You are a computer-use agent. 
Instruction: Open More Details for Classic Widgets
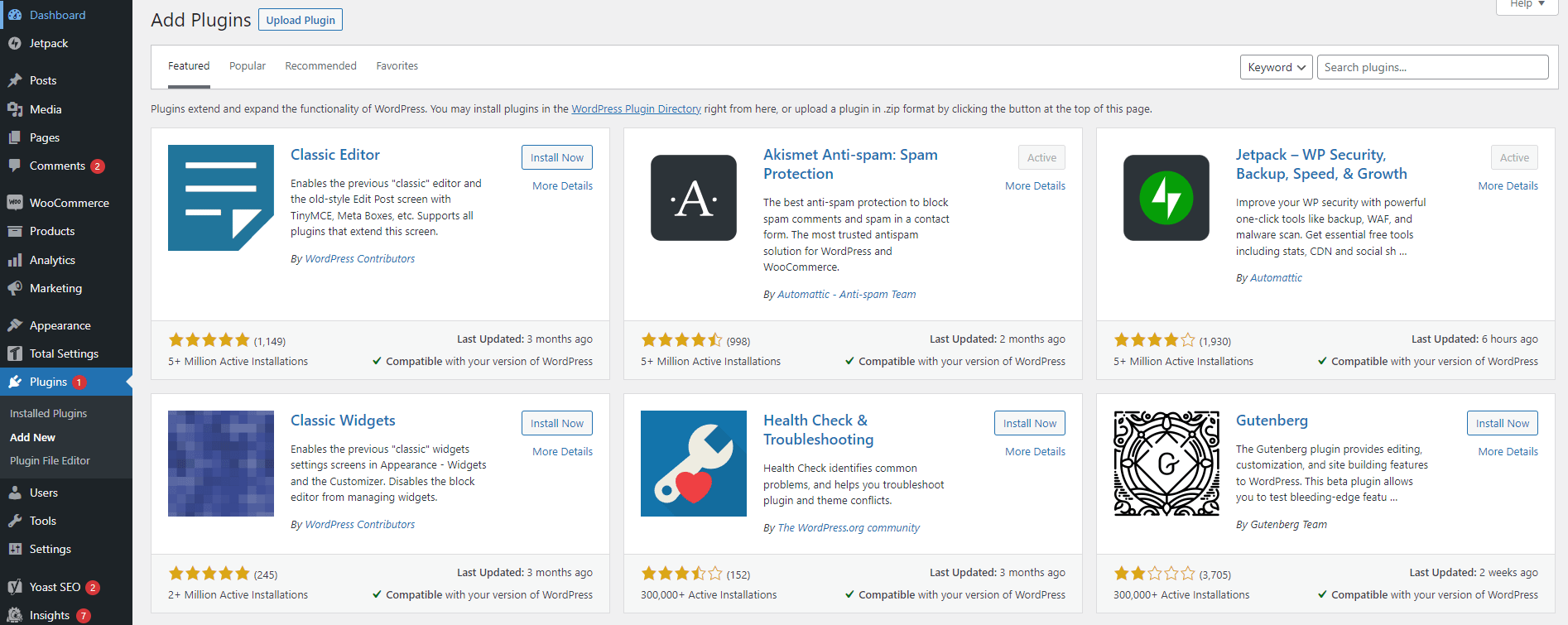(562, 451)
